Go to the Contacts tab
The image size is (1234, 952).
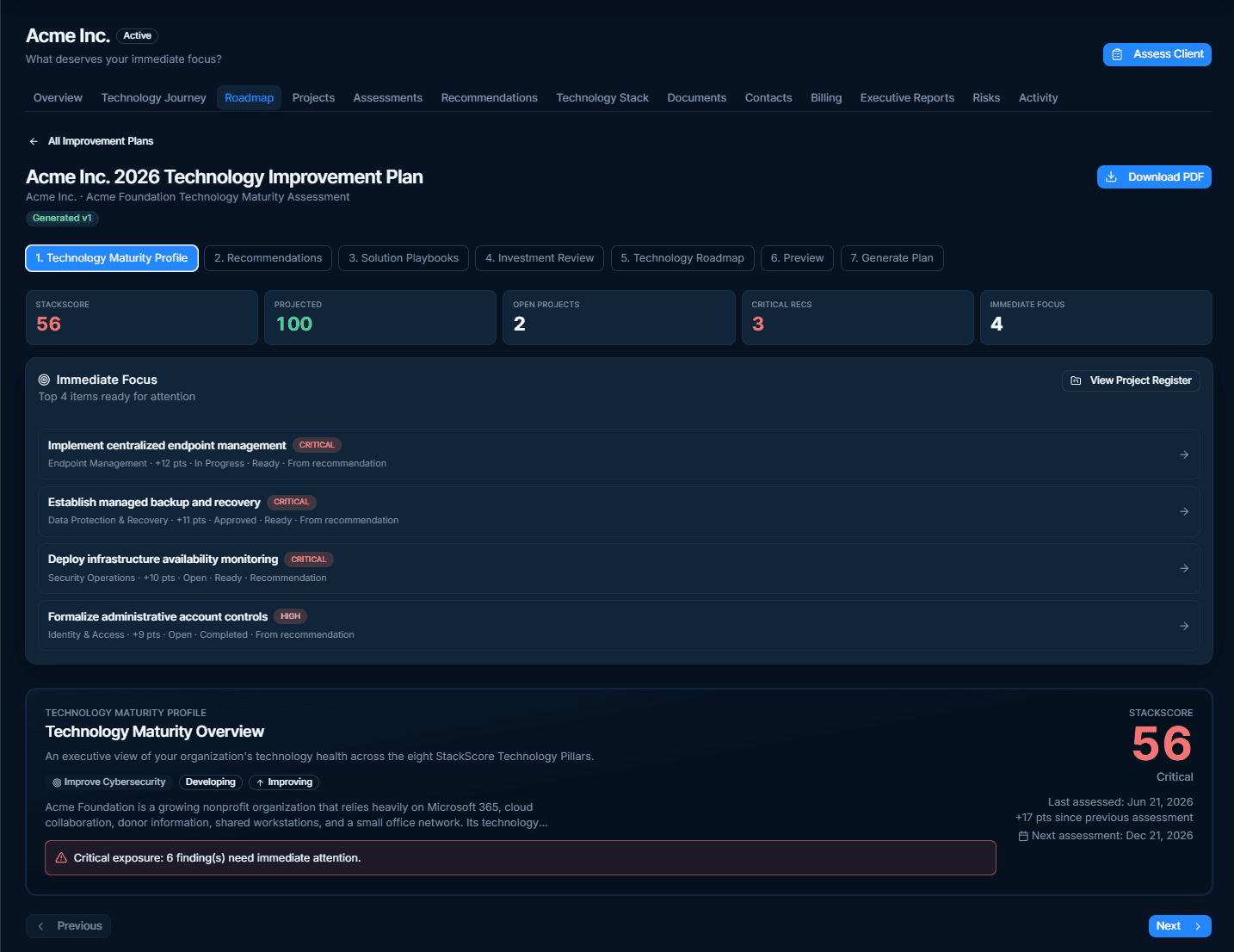(768, 98)
